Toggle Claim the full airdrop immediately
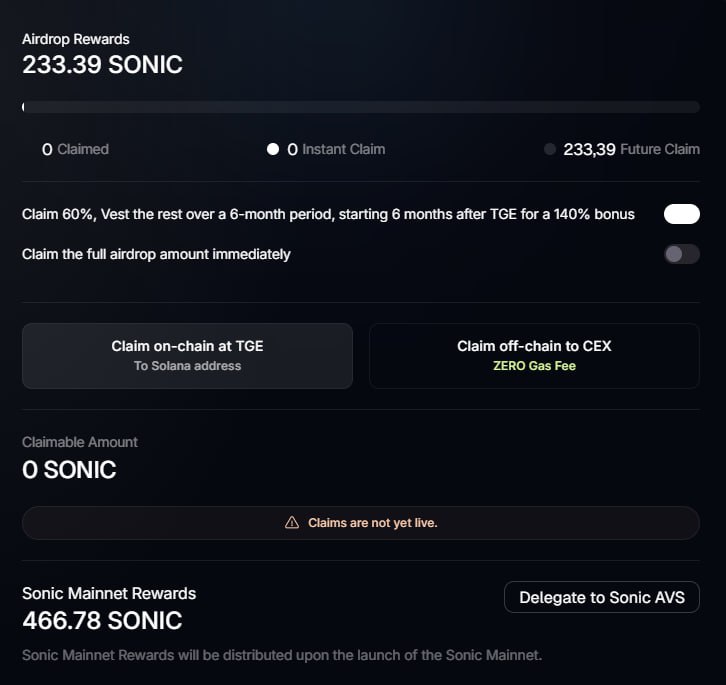 click(682, 254)
